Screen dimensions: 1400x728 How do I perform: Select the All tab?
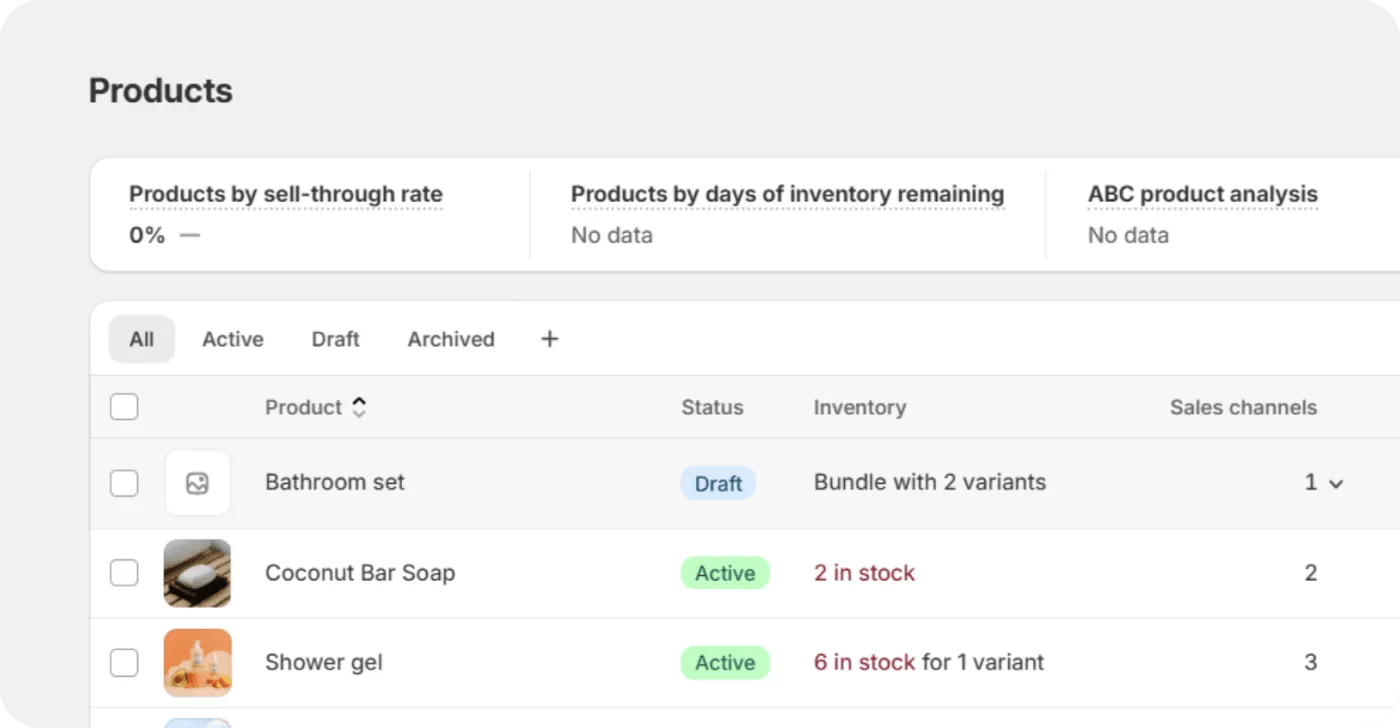click(x=141, y=339)
